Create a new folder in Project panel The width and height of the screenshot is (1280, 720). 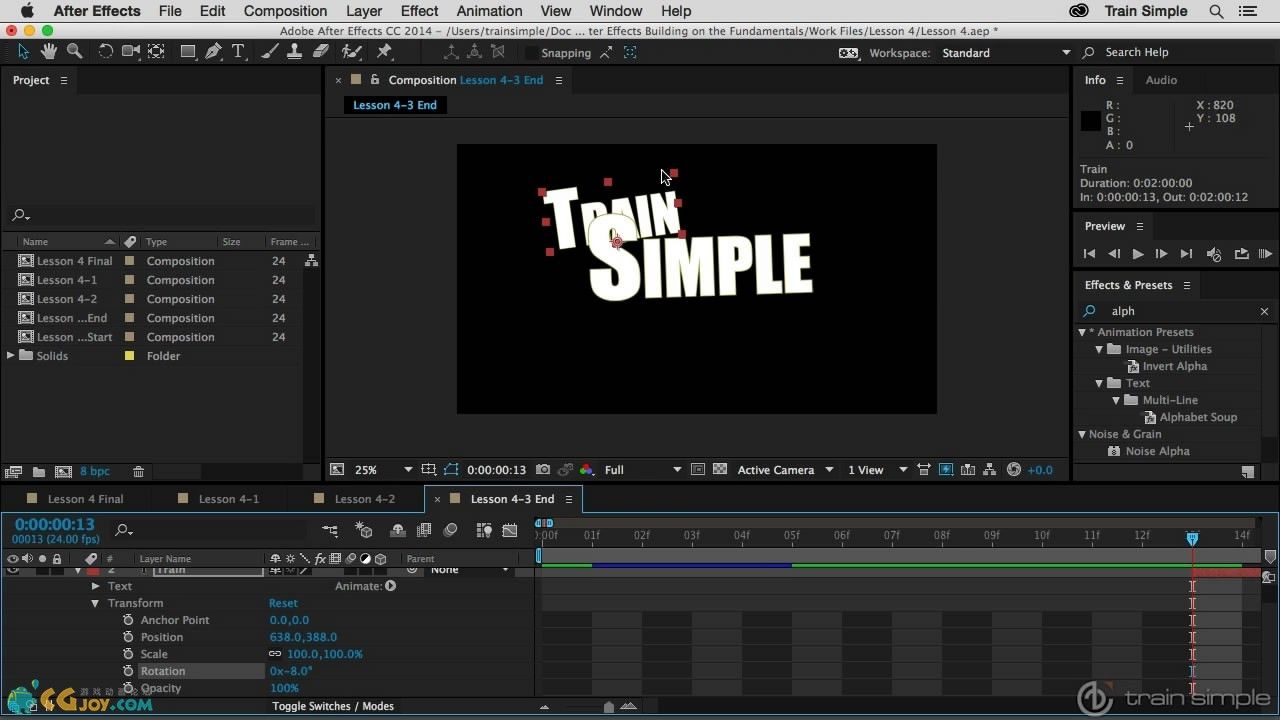pos(38,472)
